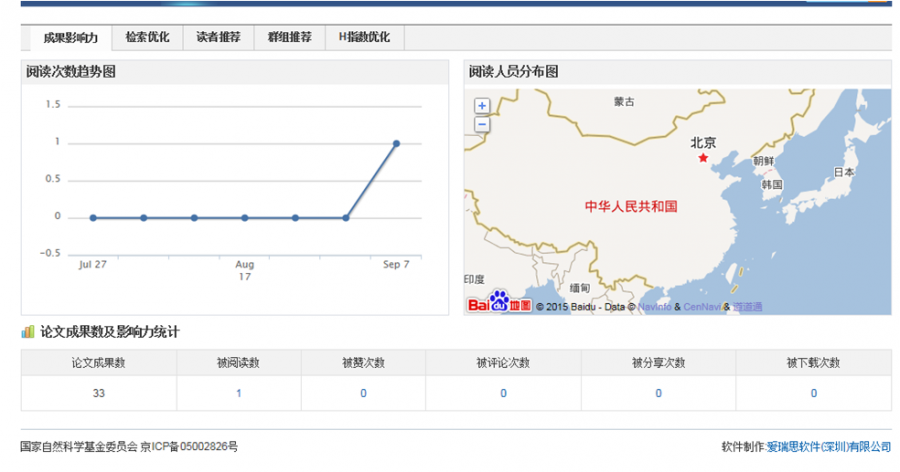Click the 国家自然科学基金委员会 footer text
900x472 pixels.
coord(79,447)
